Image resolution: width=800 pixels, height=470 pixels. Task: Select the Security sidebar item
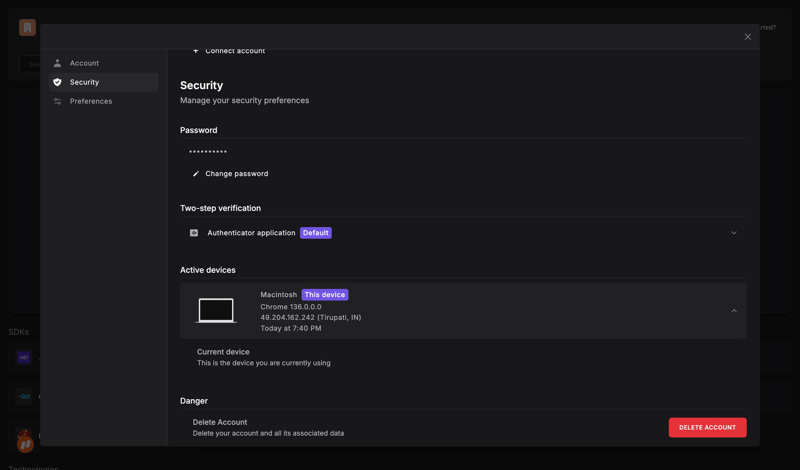(x=104, y=82)
